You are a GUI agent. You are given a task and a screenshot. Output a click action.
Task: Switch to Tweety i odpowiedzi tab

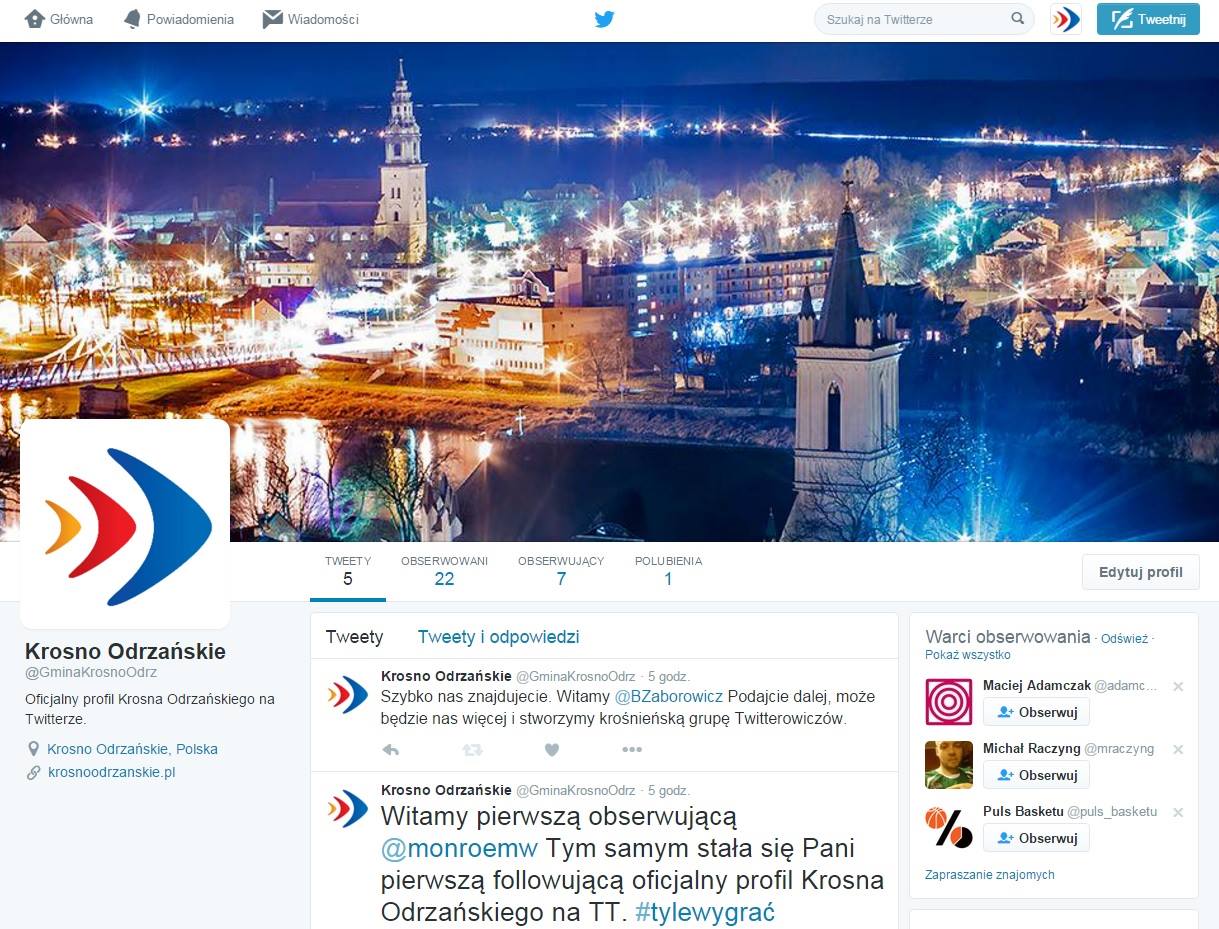click(498, 637)
